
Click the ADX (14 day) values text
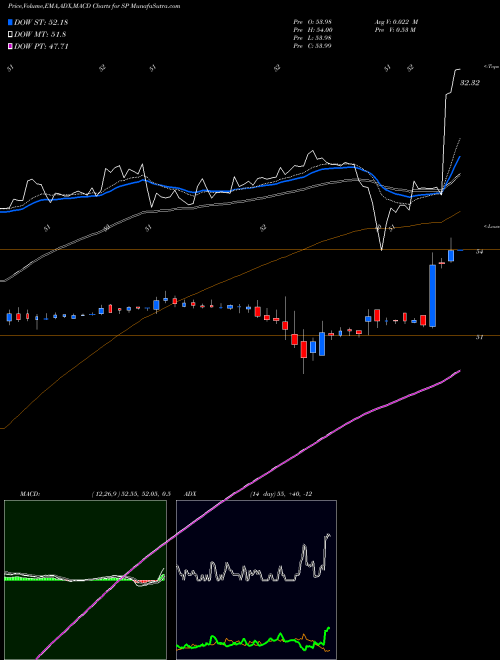279,494
